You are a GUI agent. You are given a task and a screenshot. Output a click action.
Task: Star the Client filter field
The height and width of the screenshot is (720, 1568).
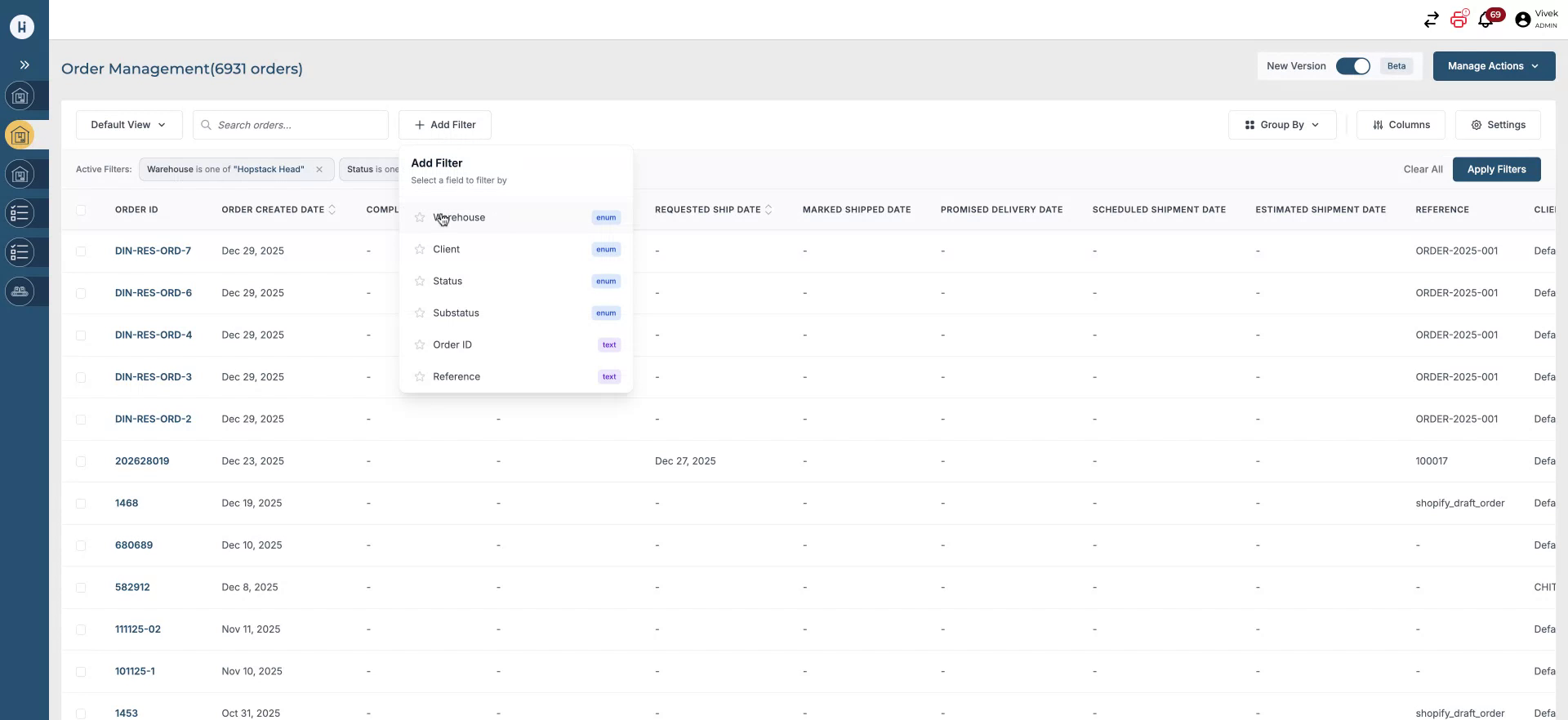pos(420,250)
